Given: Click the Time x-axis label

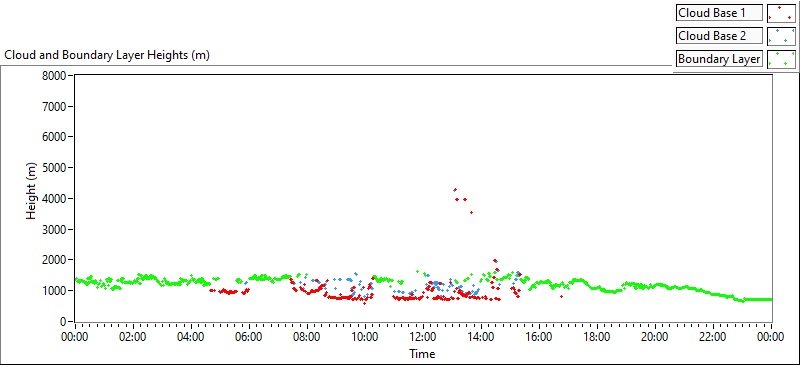Looking at the screenshot, I should pyautogui.click(x=422, y=354).
